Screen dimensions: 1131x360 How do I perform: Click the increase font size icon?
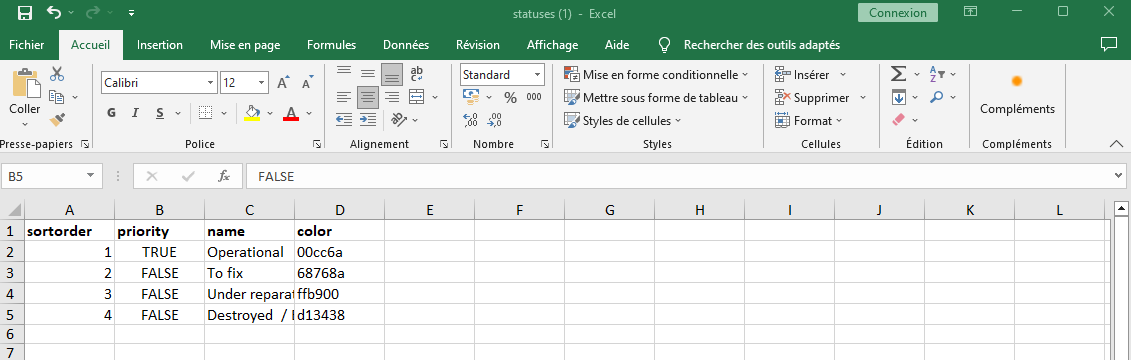coord(283,83)
